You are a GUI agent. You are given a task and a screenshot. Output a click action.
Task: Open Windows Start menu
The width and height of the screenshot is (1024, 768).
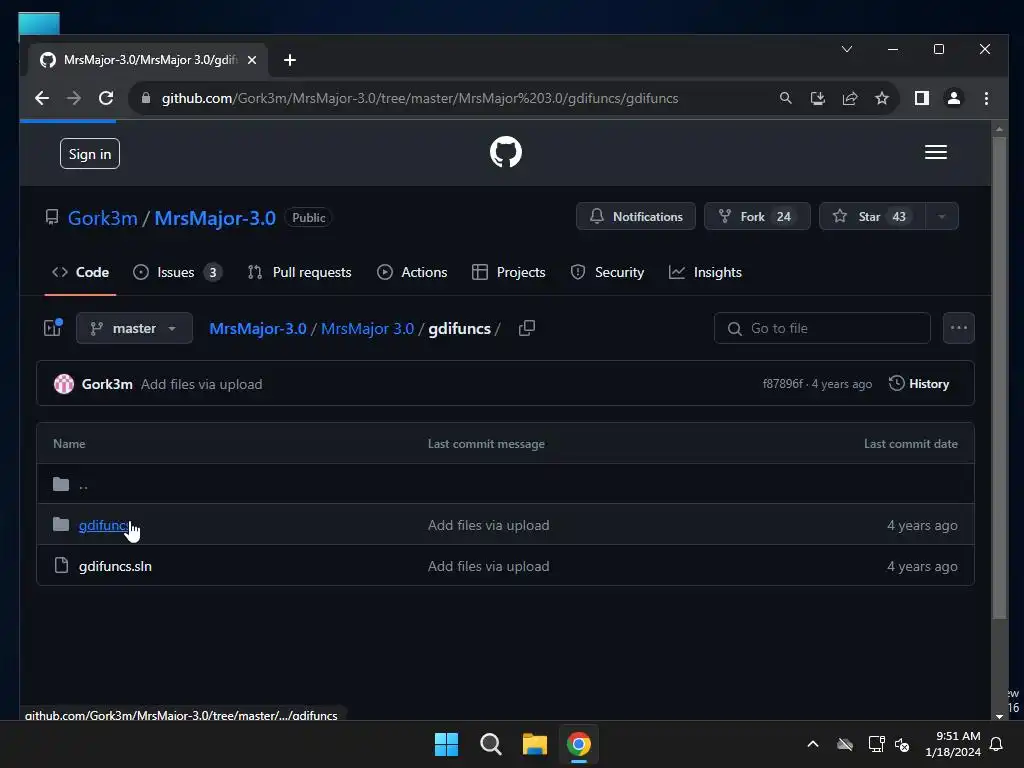click(x=447, y=744)
